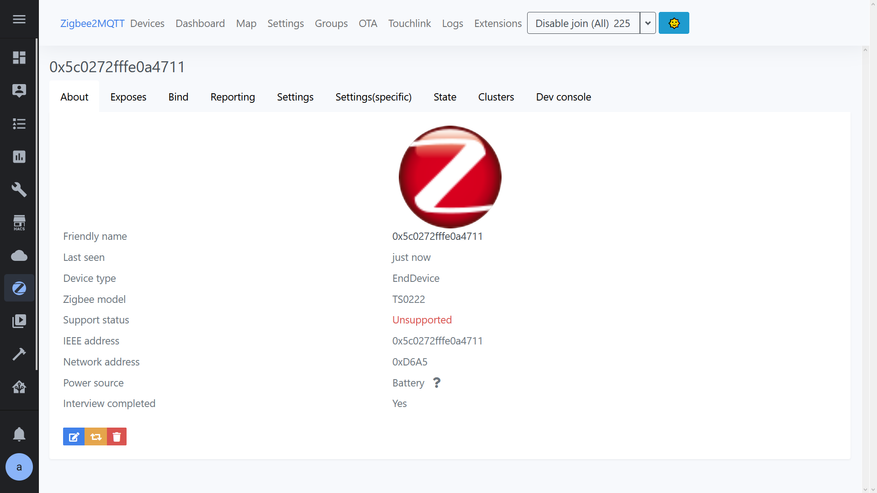Switch to the Settings(specific) tab
877x493 pixels.
pos(374,97)
